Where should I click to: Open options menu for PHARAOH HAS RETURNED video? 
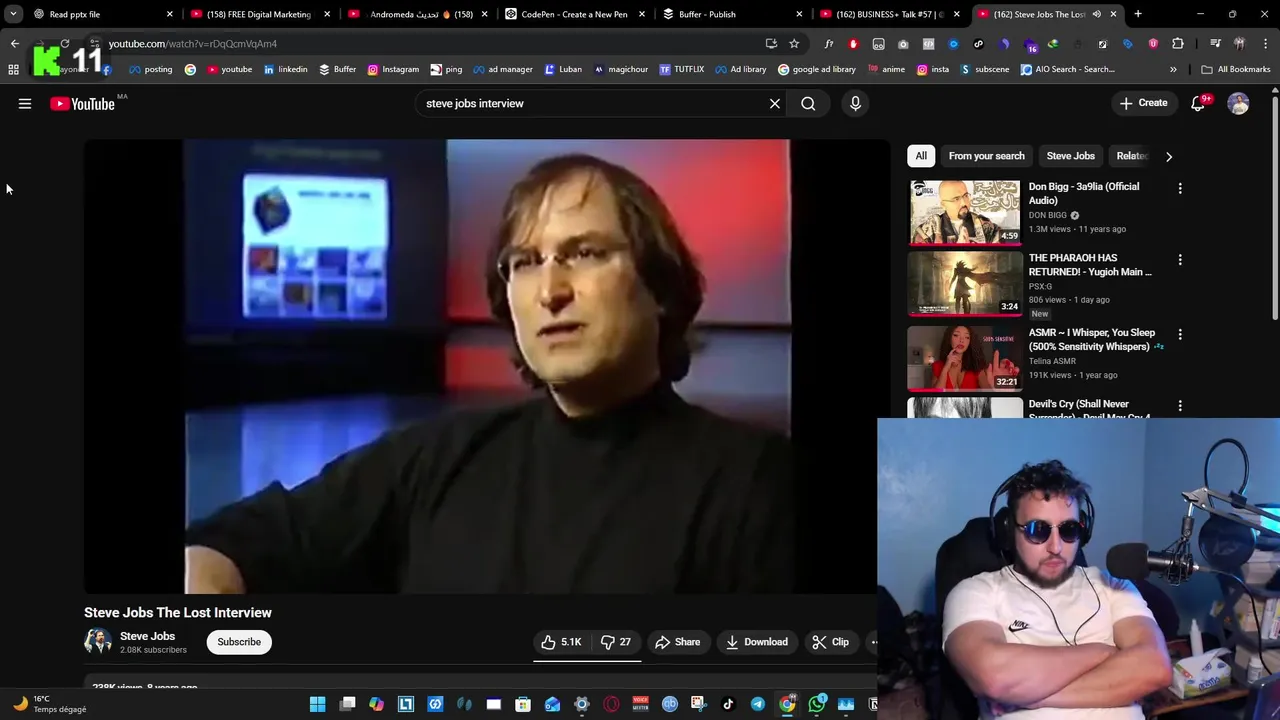(1180, 260)
